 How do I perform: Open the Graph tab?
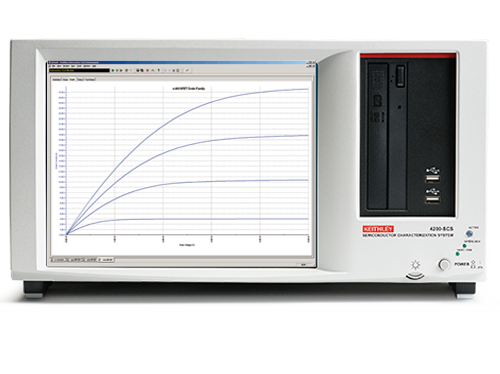point(72,79)
